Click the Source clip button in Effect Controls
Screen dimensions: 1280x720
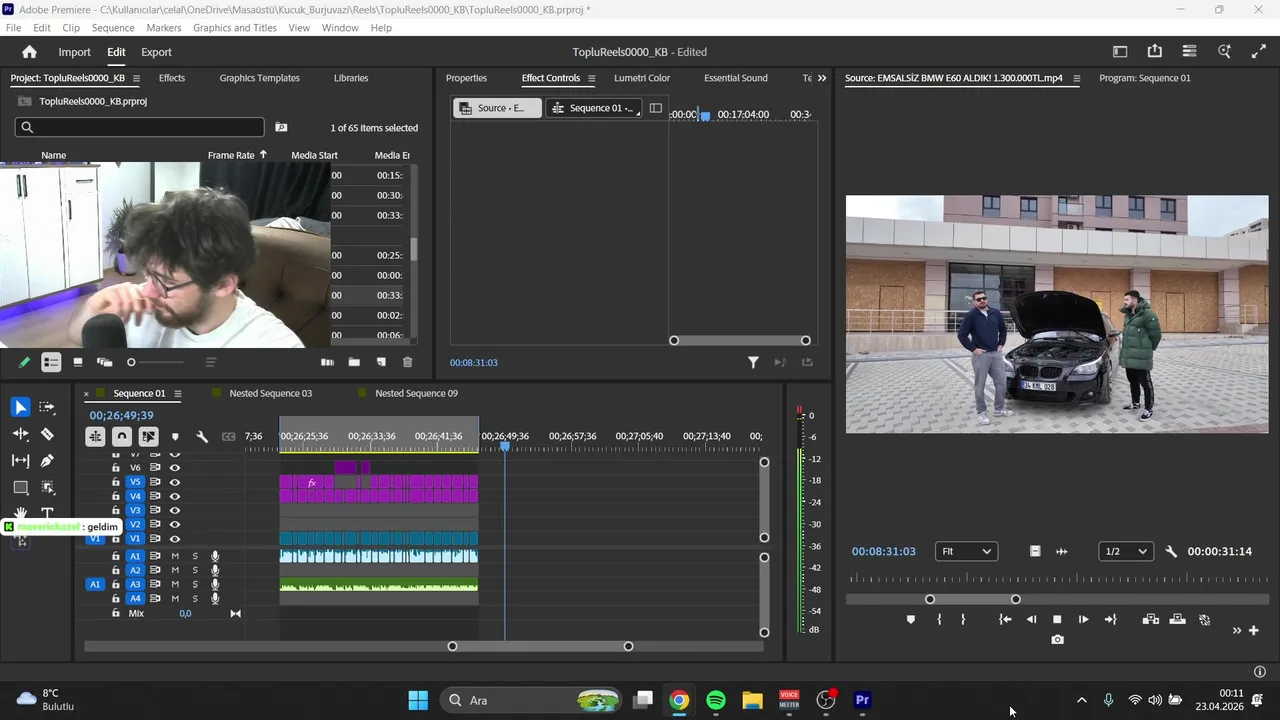(x=498, y=108)
